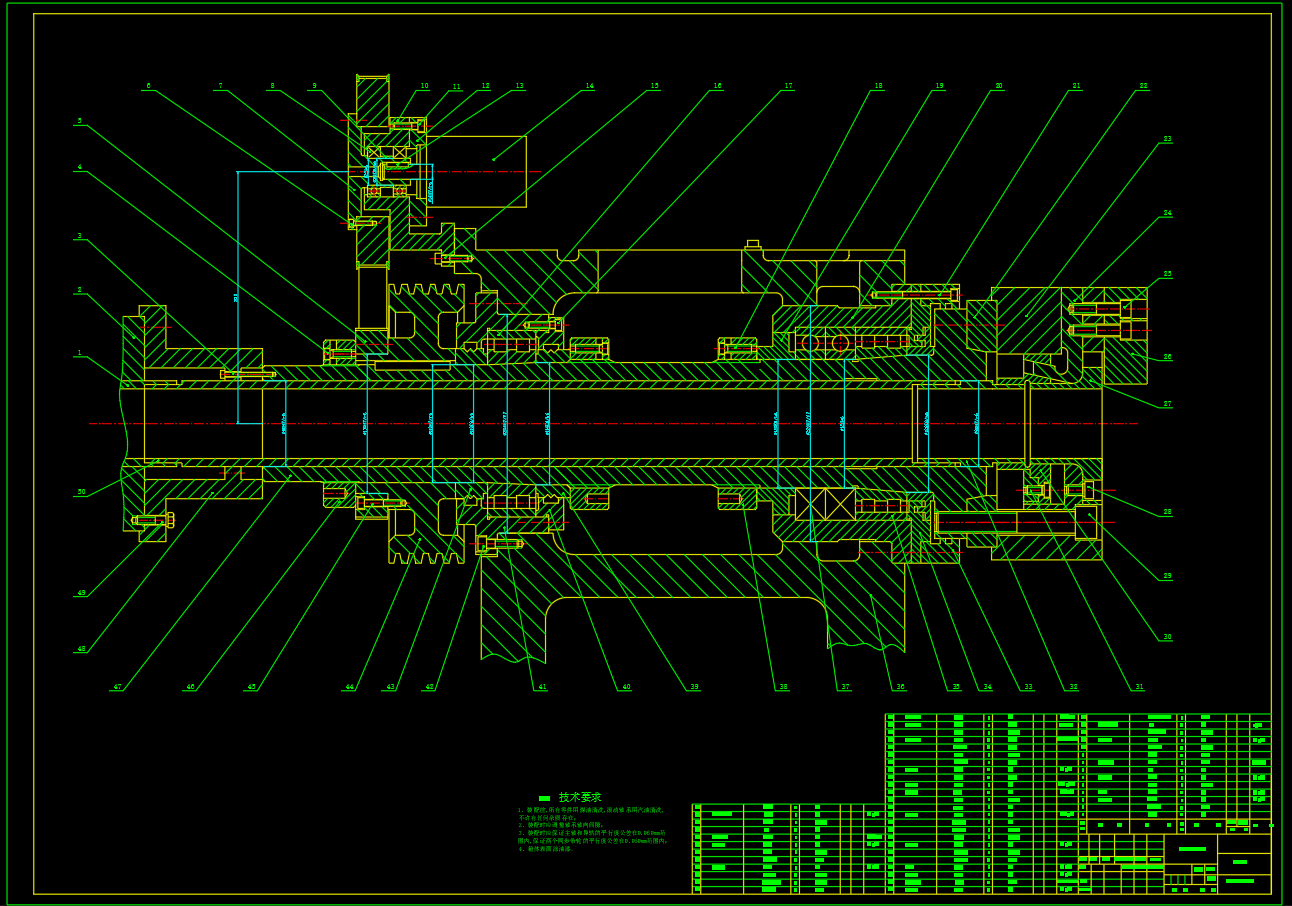Select part balloon number 40
This screenshot has width=1292, height=906.
(x=626, y=687)
